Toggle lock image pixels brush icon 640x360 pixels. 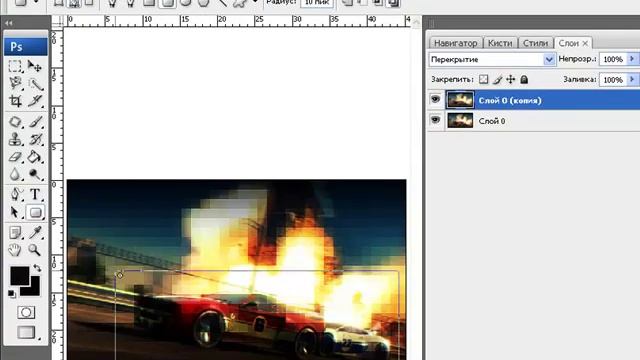[x=498, y=80]
